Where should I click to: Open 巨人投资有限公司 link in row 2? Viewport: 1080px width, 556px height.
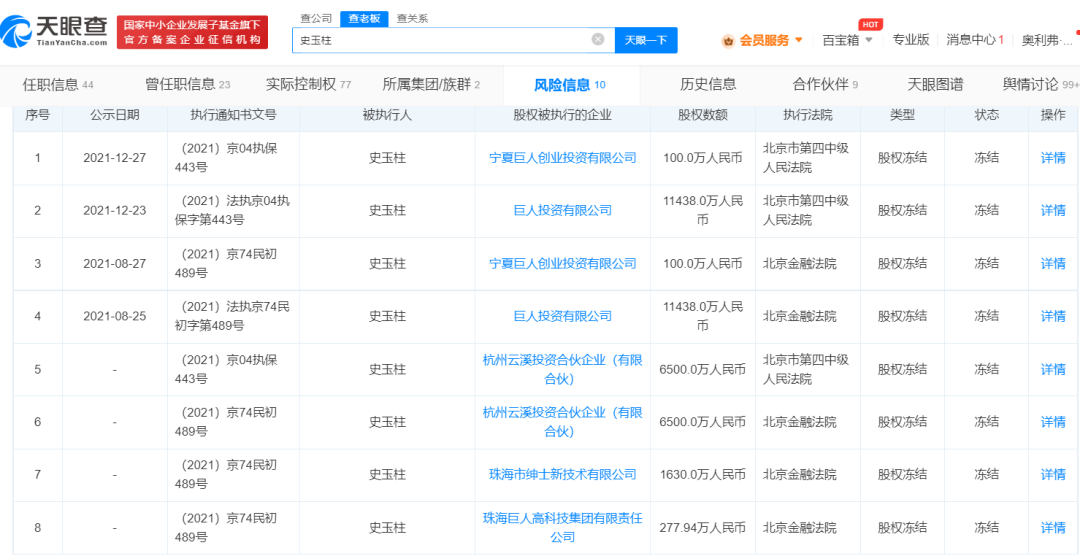562,211
